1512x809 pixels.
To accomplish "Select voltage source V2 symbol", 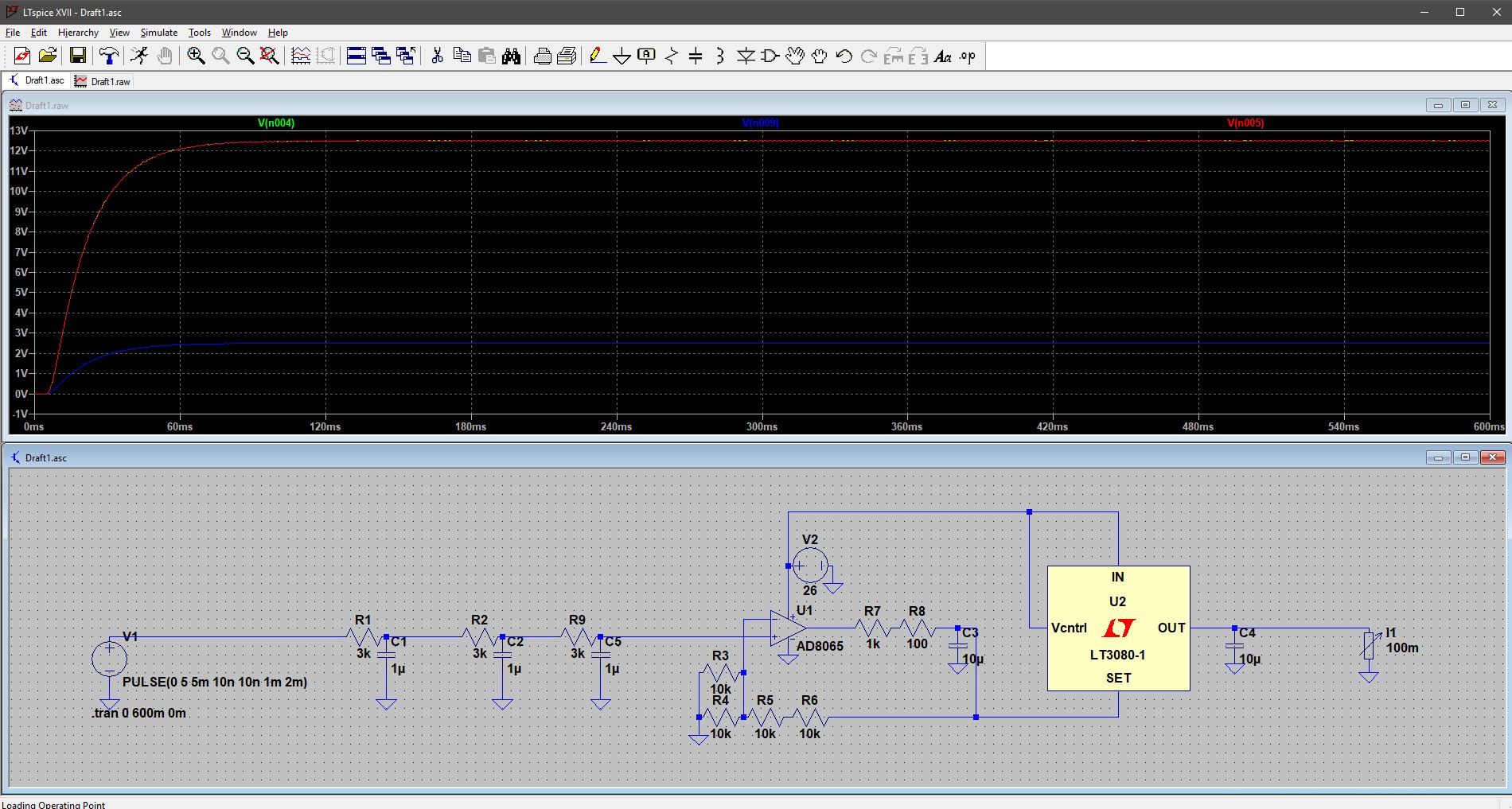I will coord(810,566).
